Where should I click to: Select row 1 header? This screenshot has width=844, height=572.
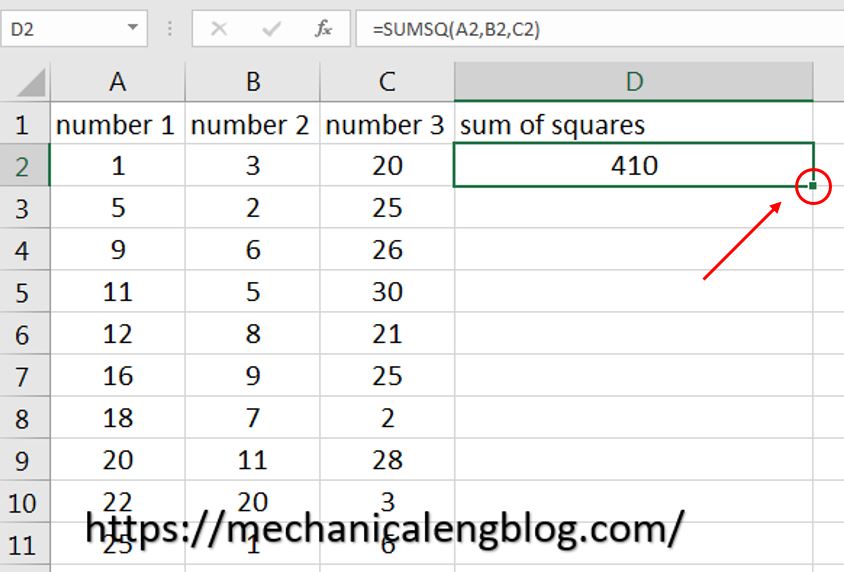(x=24, y=124)
